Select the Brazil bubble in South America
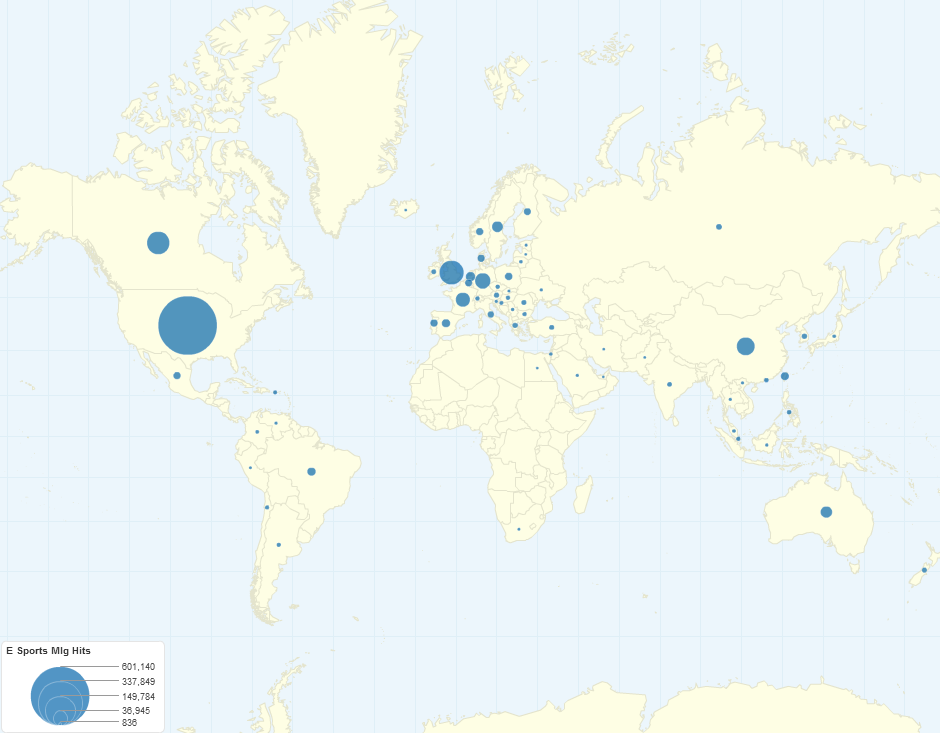Screen dimensions: 940x733 pos(311,471)
